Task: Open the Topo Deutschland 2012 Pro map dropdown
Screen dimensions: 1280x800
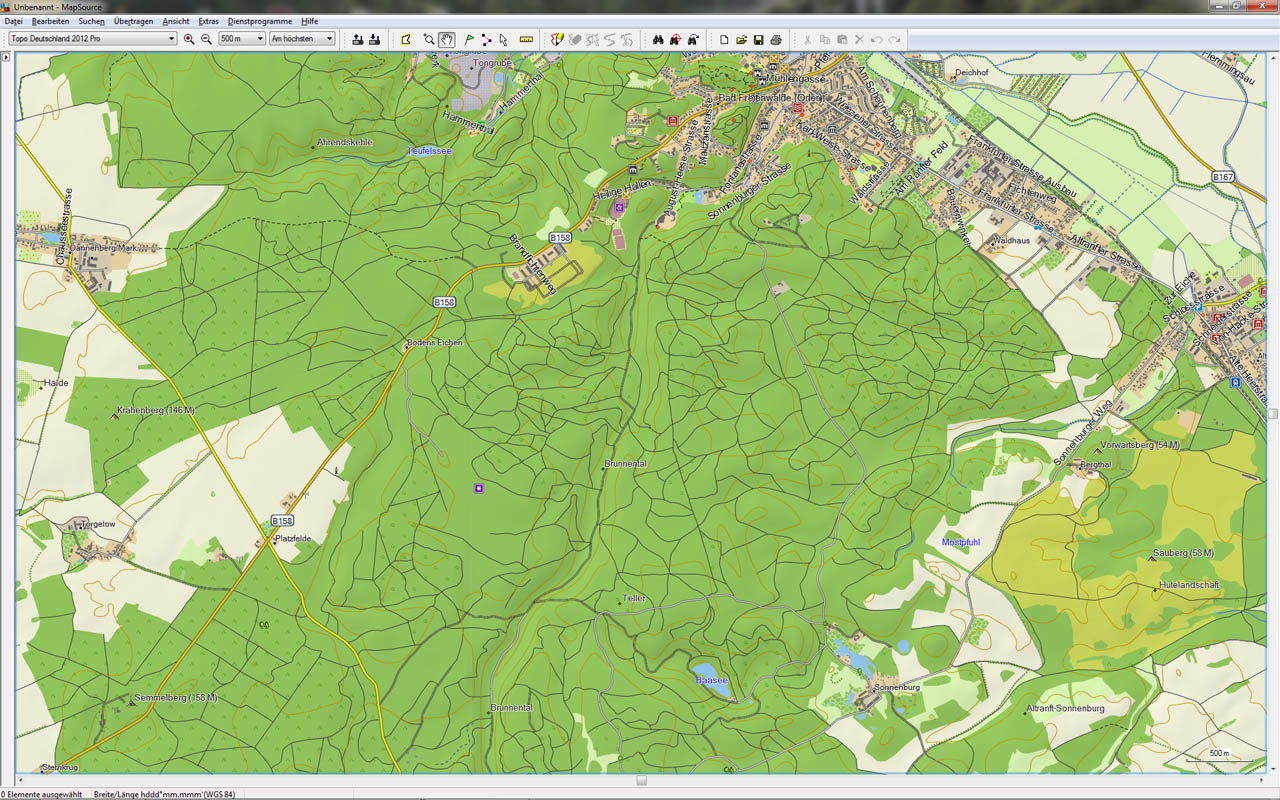Action: (x=91, y=39)
